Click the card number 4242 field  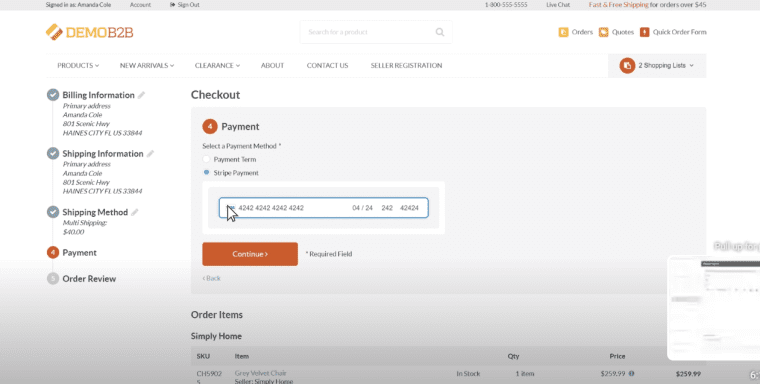tap(271, 208)
